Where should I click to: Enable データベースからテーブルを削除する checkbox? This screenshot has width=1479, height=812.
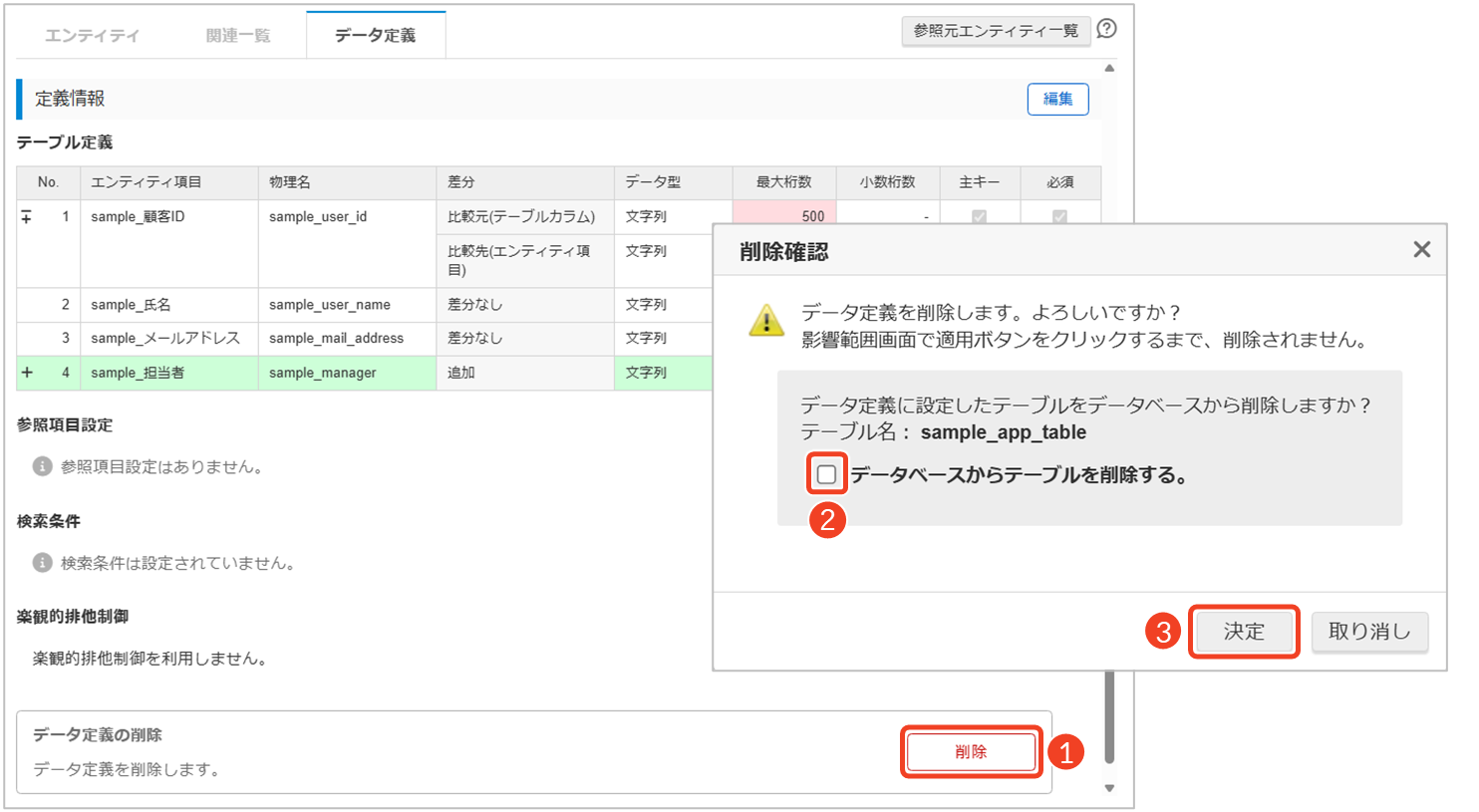pyautogui.click(x=826, y=474)
